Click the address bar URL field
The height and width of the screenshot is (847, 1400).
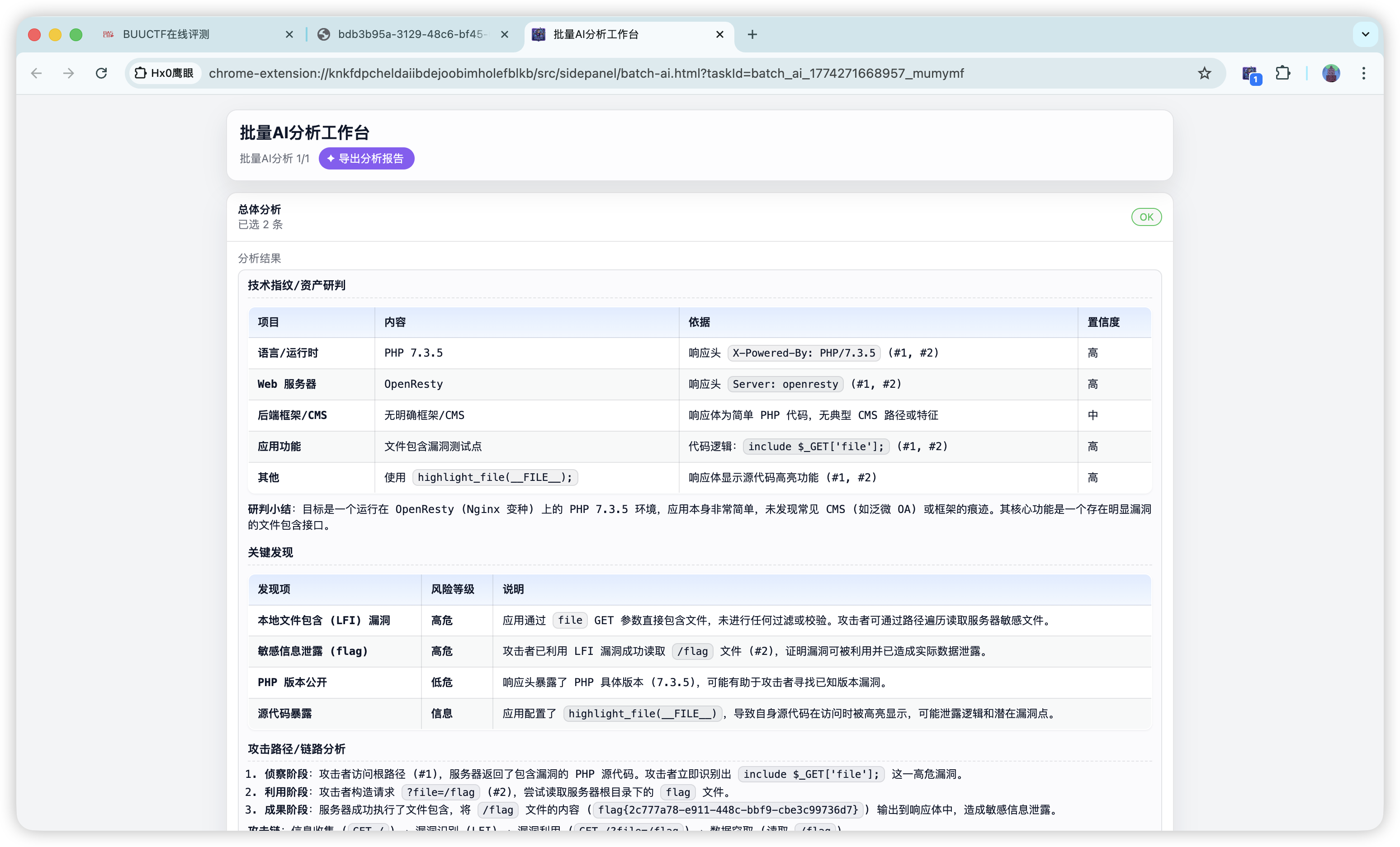[585, 73]
